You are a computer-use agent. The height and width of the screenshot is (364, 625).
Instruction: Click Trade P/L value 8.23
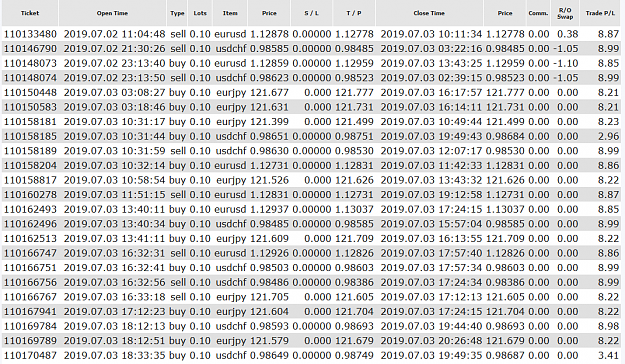tap(608, 122)
